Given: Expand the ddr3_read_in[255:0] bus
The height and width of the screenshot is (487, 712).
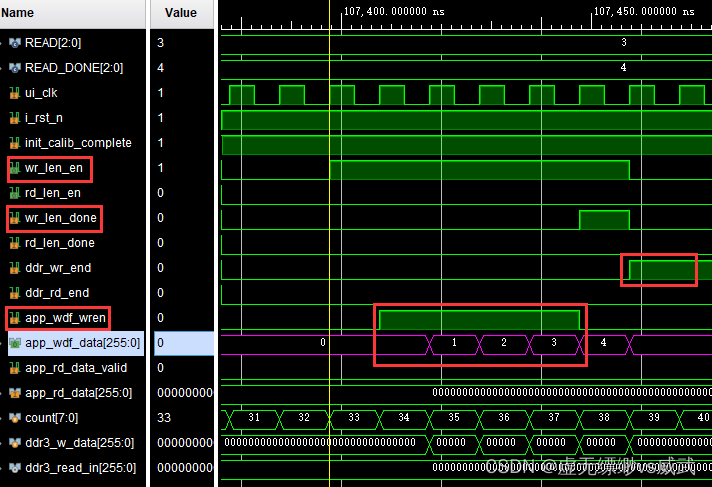Looking at the screenshot, I should 3,468.
